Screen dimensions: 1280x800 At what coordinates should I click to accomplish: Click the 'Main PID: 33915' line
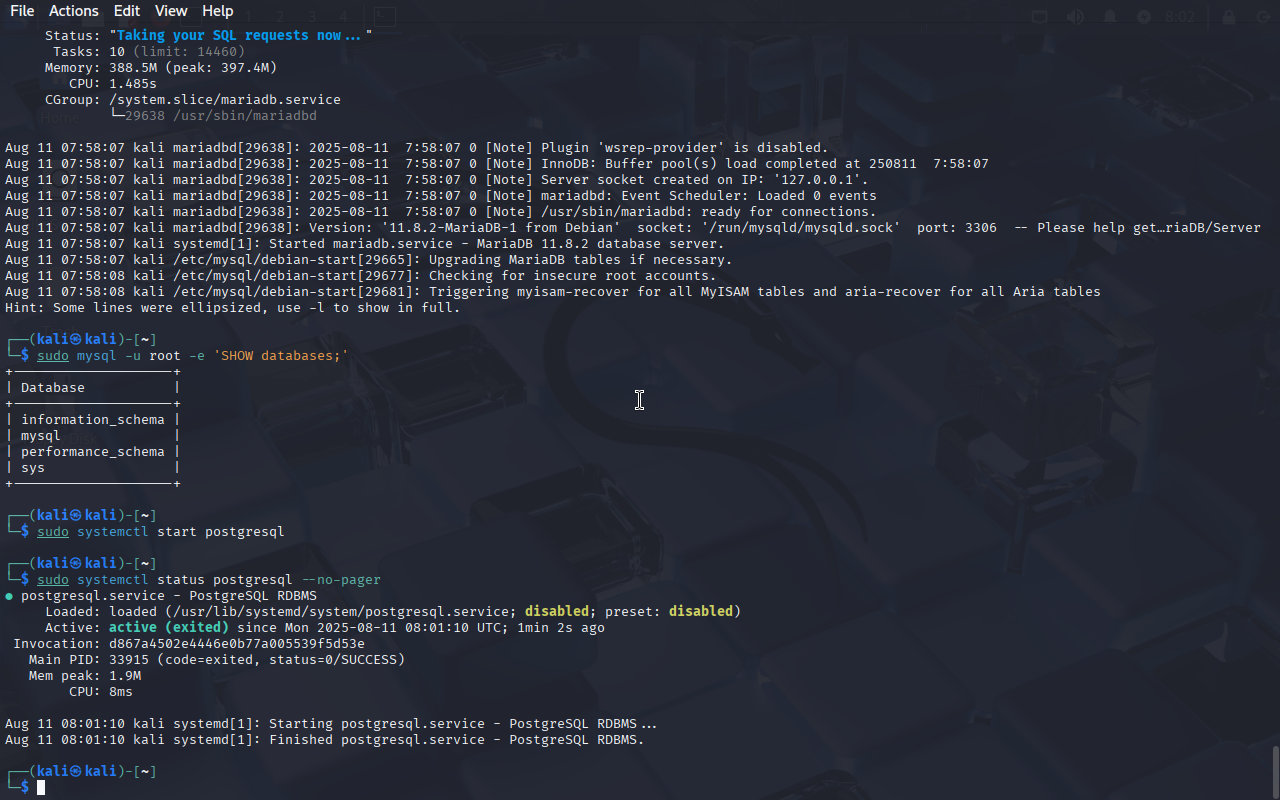(217, 659)
